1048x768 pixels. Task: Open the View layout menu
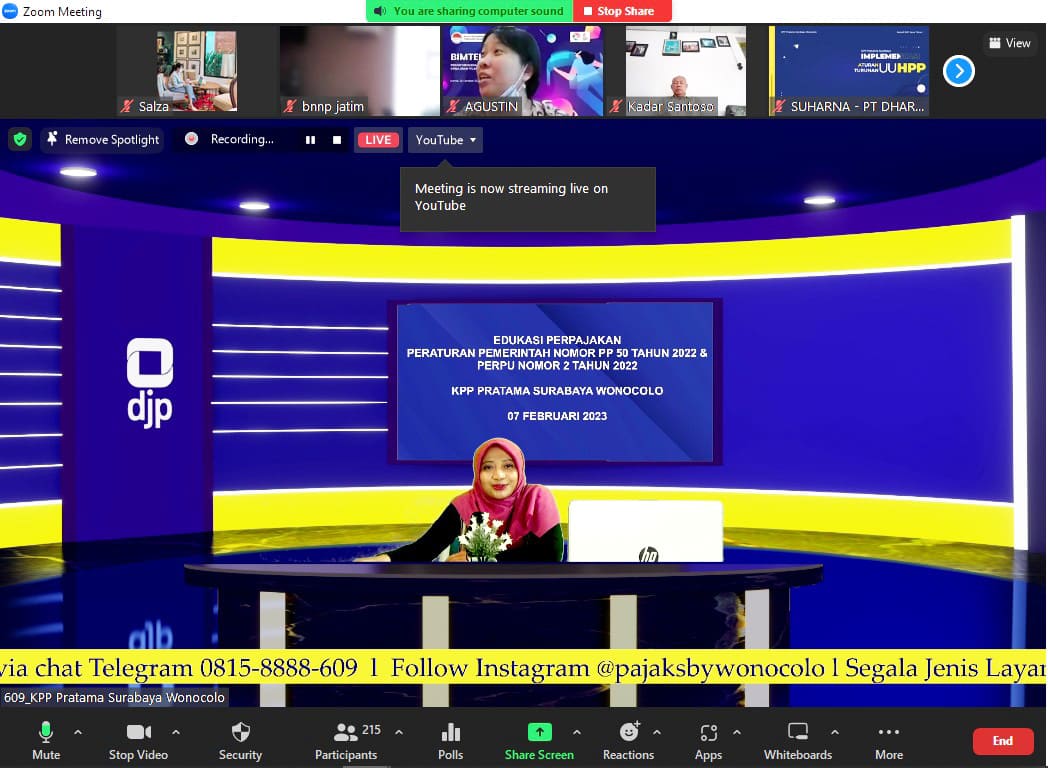1008,43
